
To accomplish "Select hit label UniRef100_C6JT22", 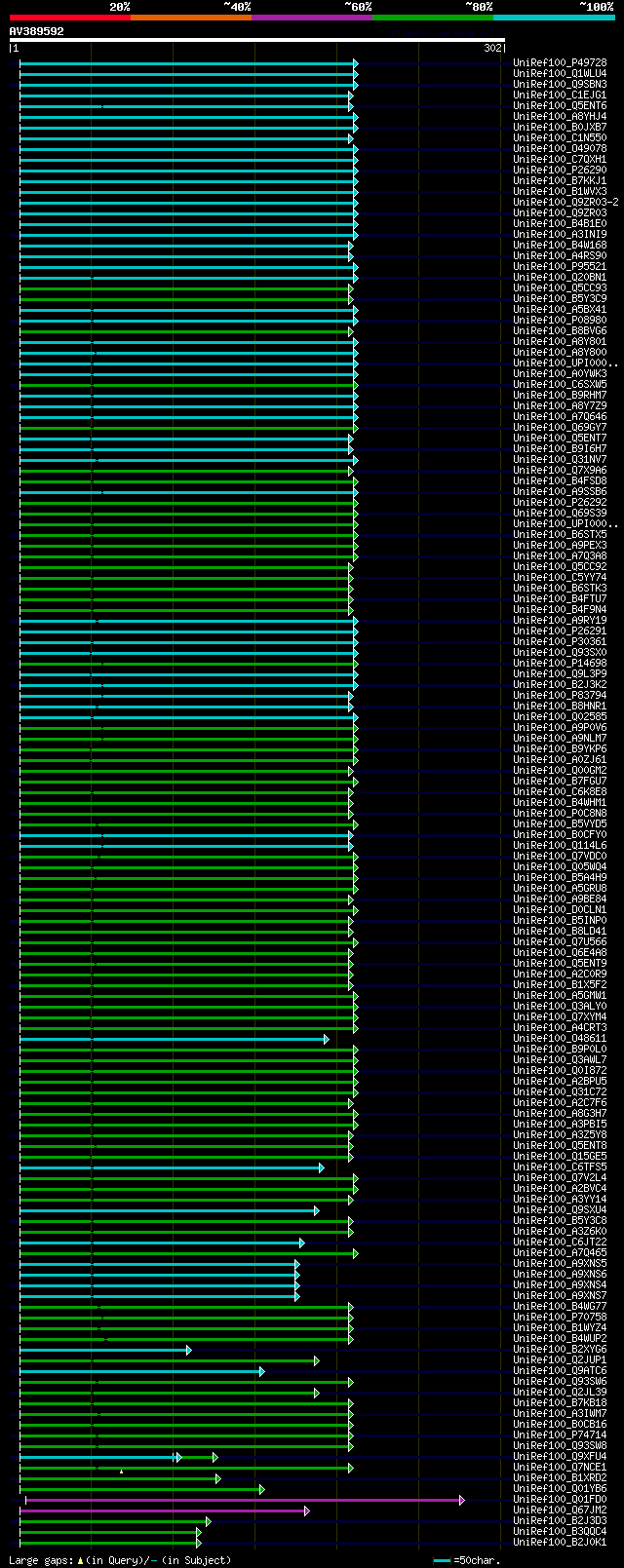I will [x=560, y=1242].
